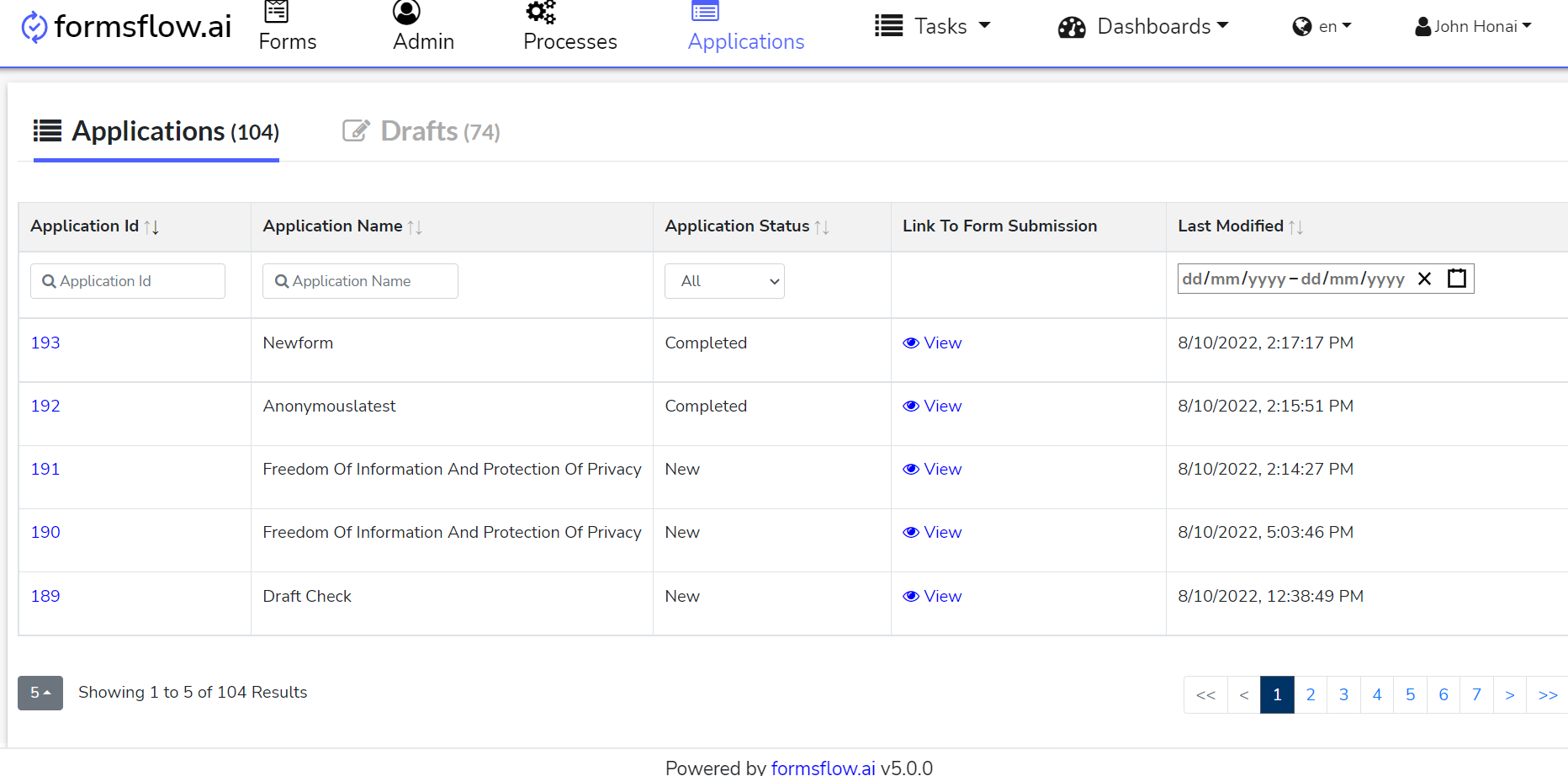
Task: Sort by Application Status arrows
Action: click(x=822, y=226)
